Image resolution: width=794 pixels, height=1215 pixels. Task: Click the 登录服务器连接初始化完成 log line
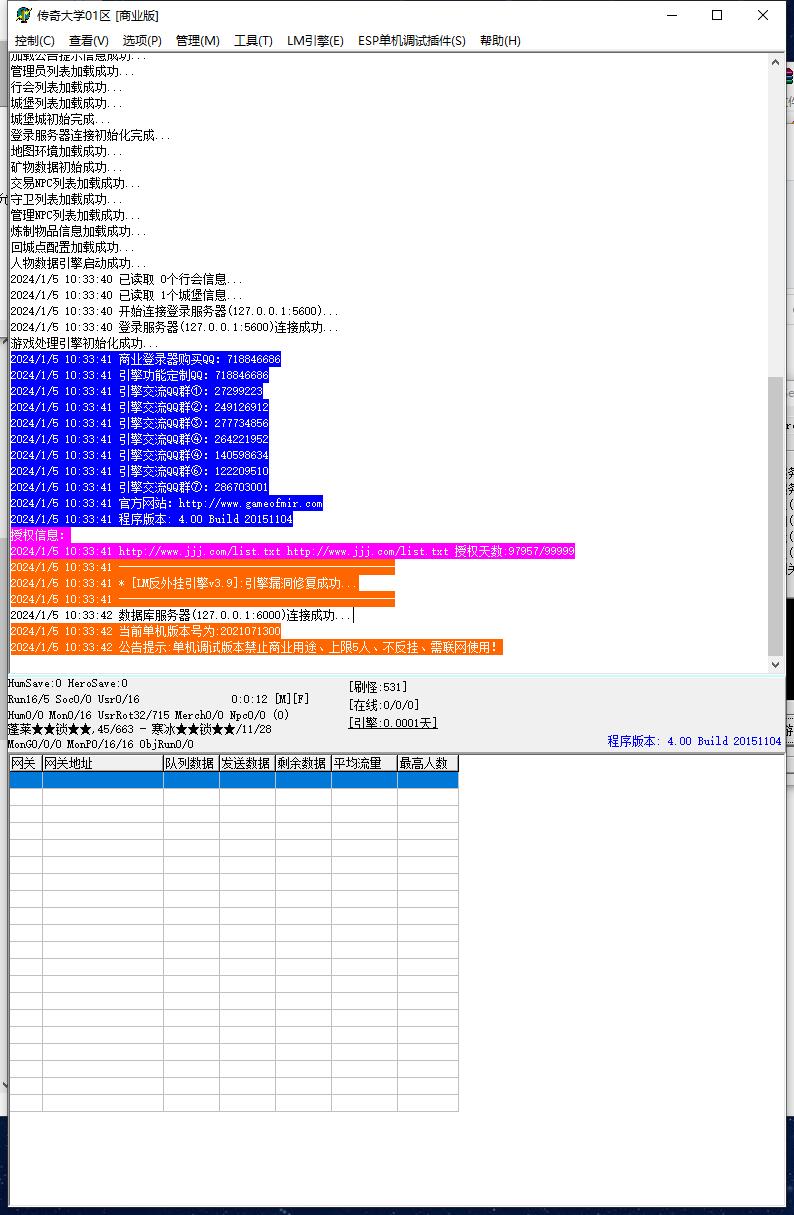[x=90, y=135]
